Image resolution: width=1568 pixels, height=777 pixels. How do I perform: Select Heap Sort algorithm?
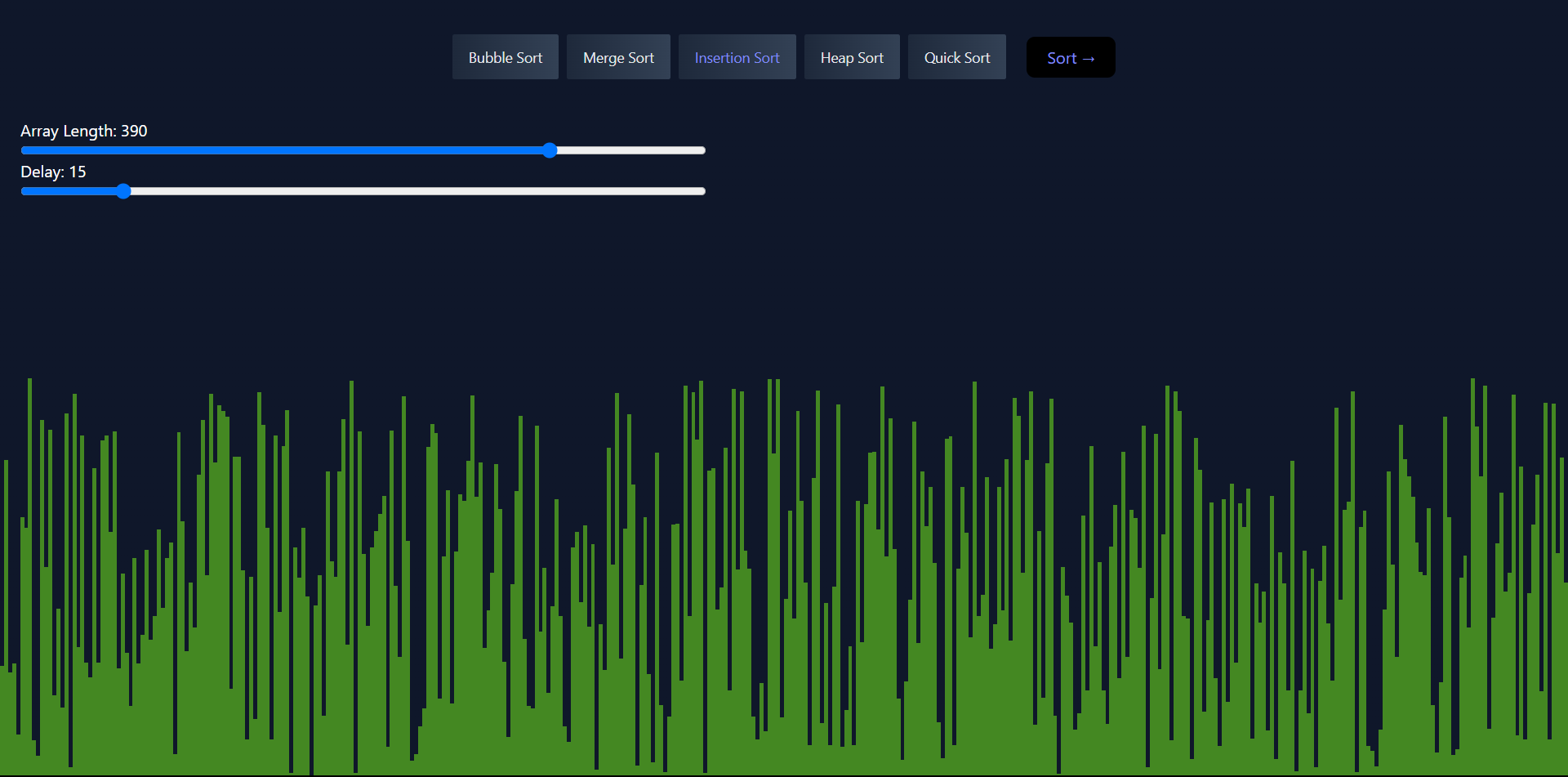852,57
